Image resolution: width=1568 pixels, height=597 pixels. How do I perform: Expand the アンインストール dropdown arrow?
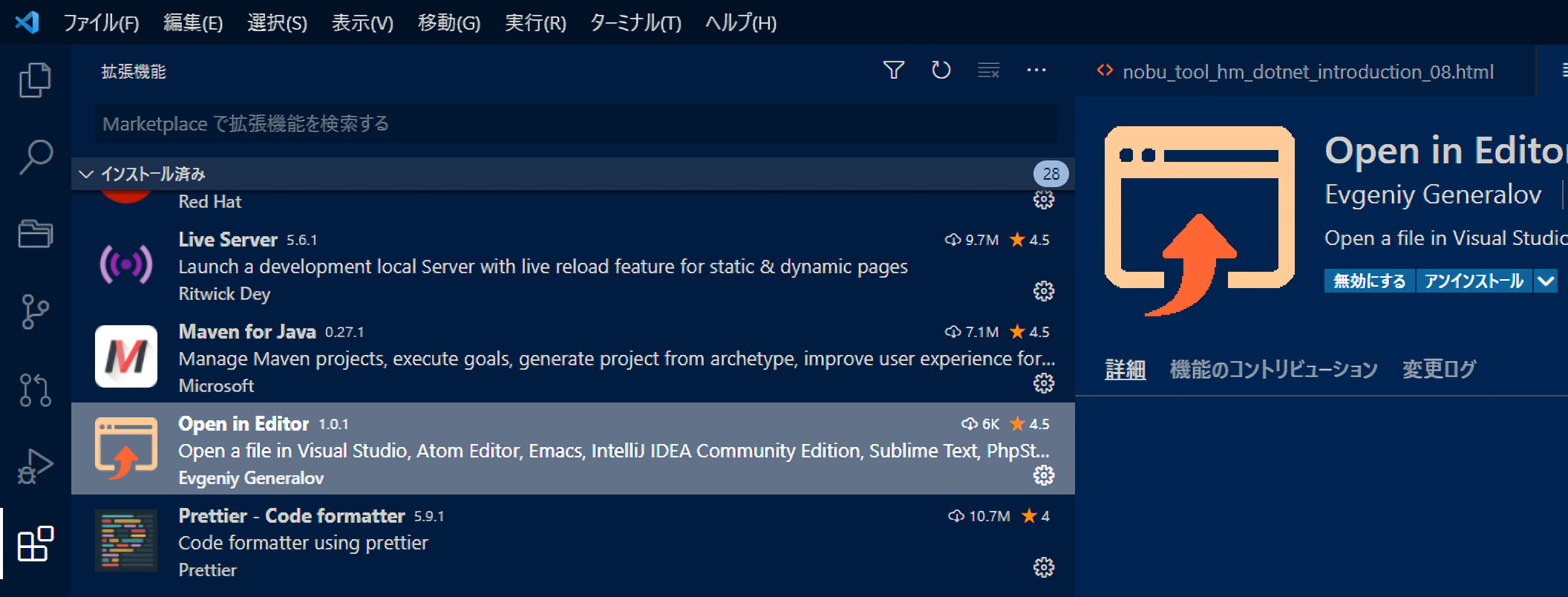pos(1546,281)
